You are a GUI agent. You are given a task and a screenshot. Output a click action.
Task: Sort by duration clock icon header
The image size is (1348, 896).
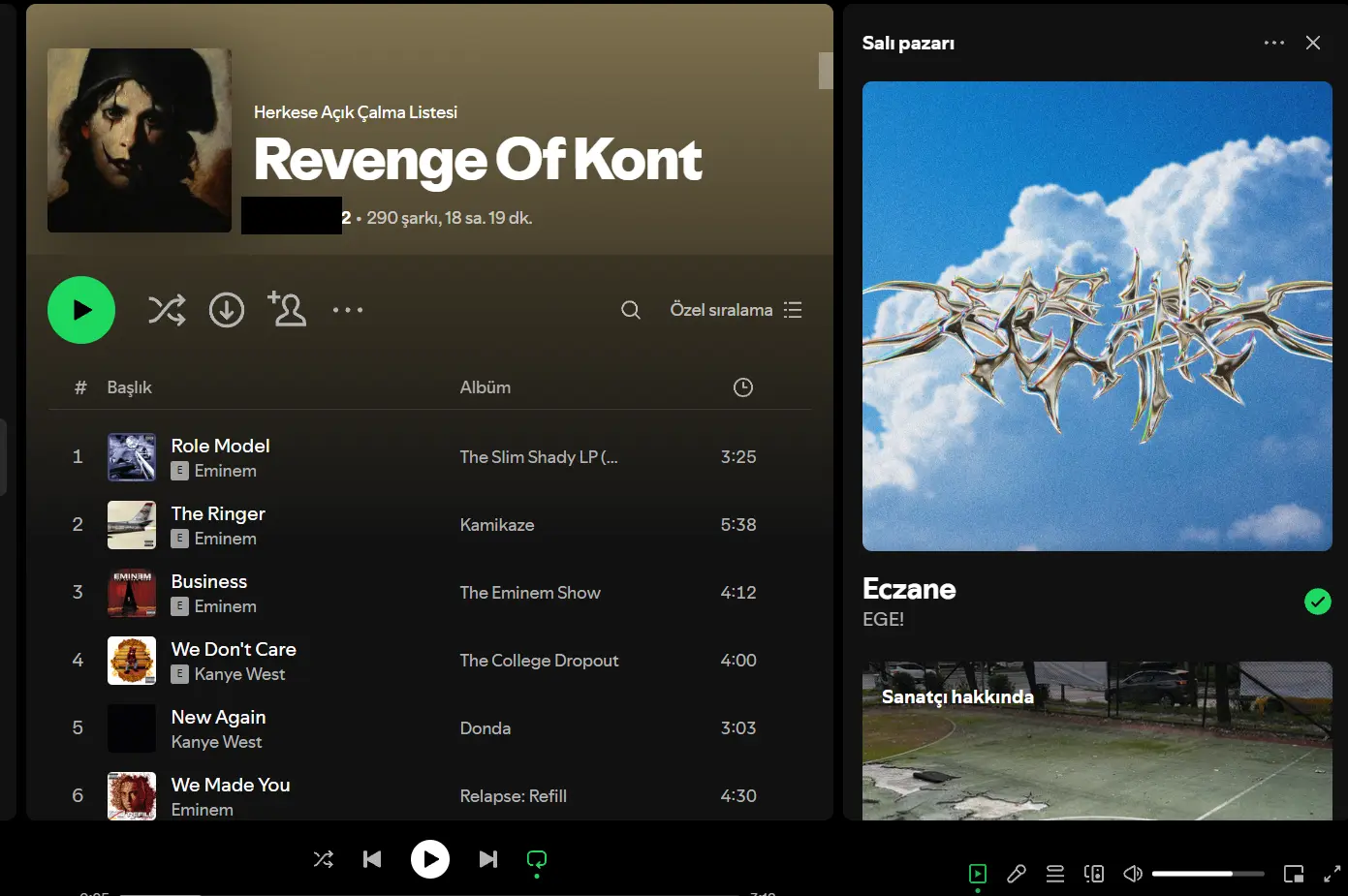click(x=743, y=387)
